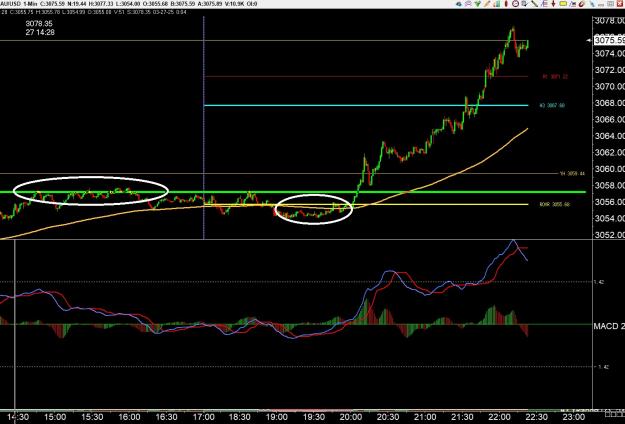Click the gray level label near 3059

click(572, 173)
